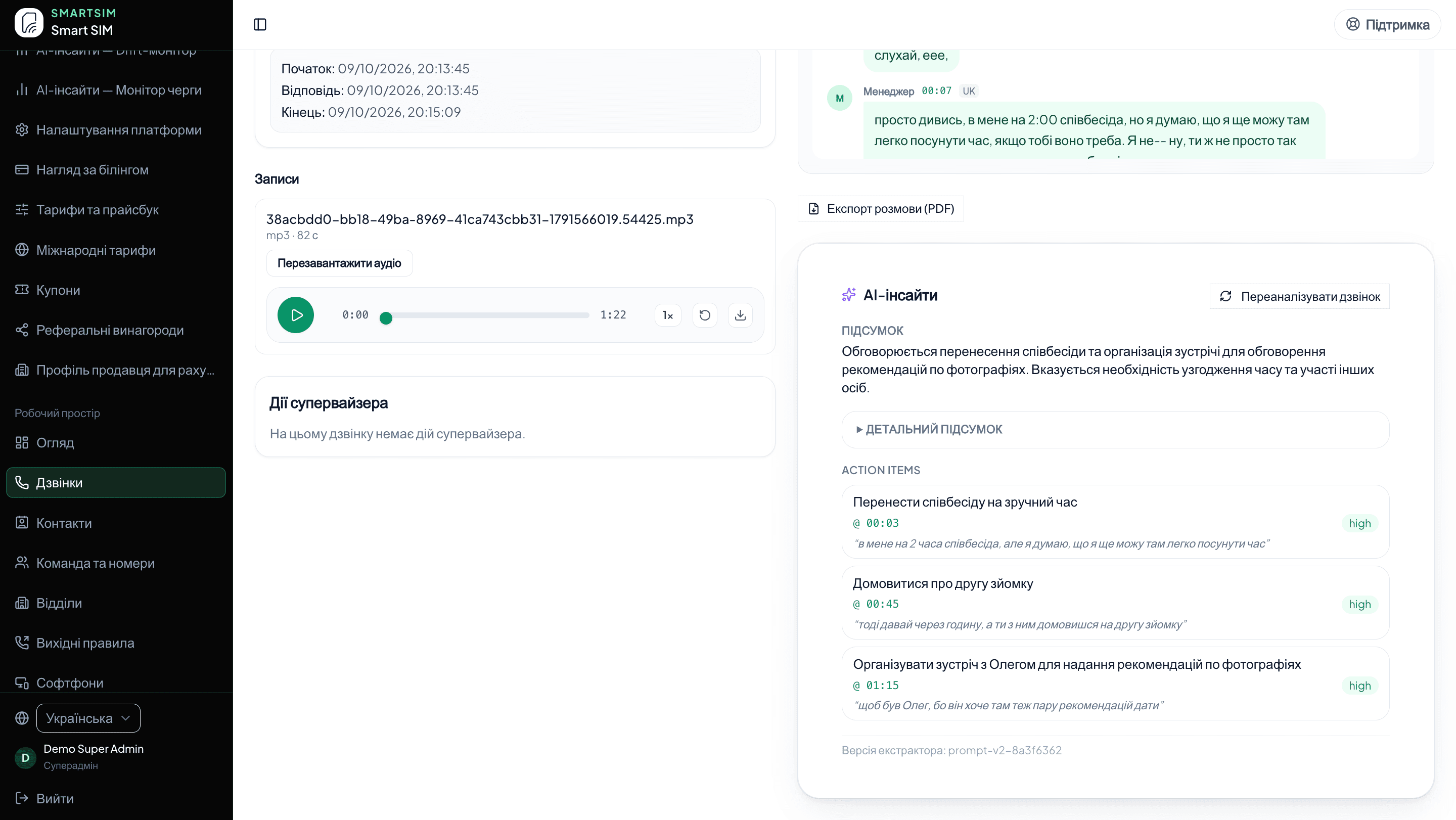Image resolution: width=1456 pixels, height=820 pixels.
Task: Open Налаштування платформи gear item
Action: 116,129
